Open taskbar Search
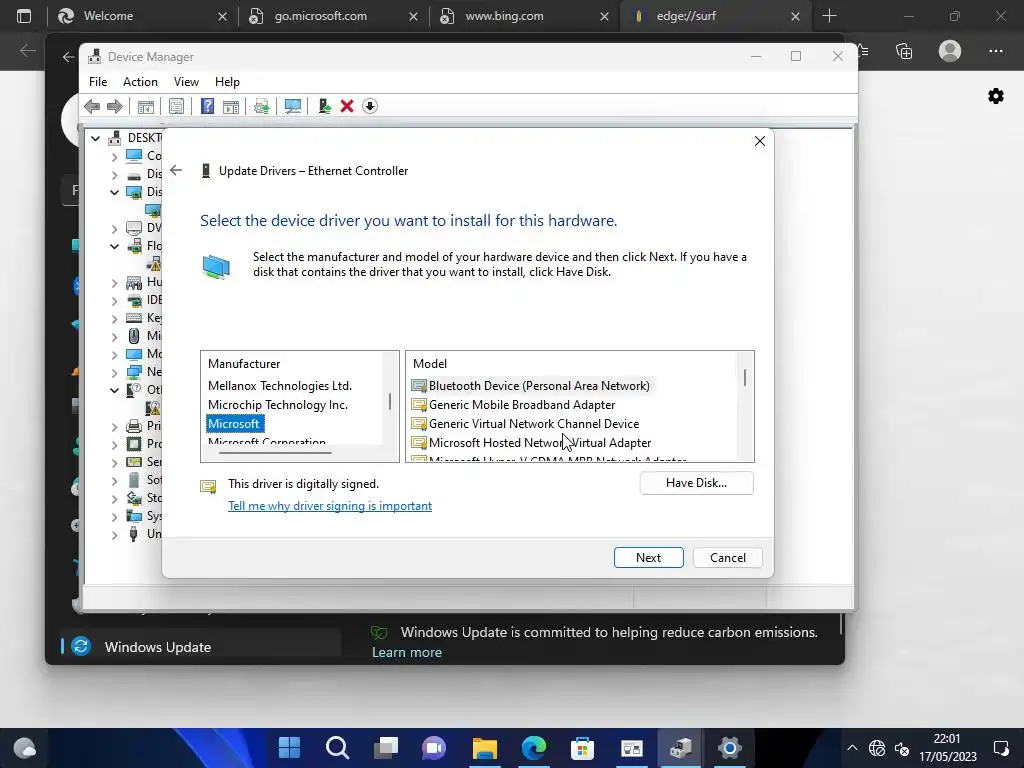 tap(338, 748)
